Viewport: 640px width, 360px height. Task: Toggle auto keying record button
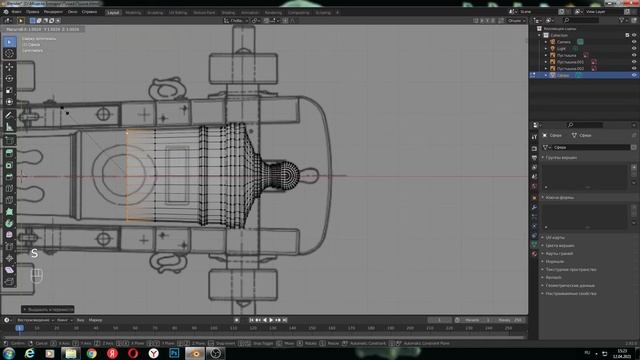[237, 320]
